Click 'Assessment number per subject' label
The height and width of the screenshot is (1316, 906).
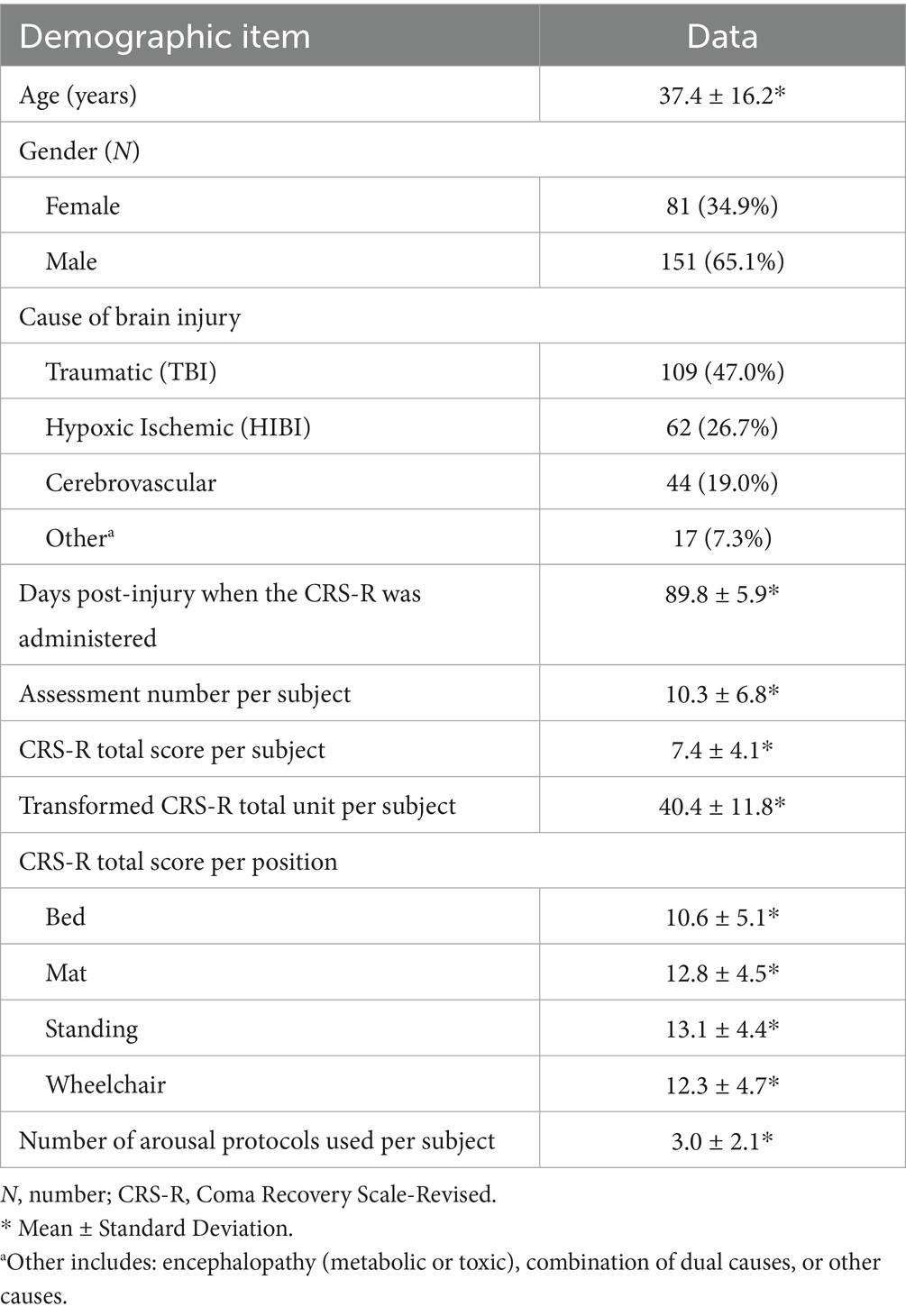[185, 695]
